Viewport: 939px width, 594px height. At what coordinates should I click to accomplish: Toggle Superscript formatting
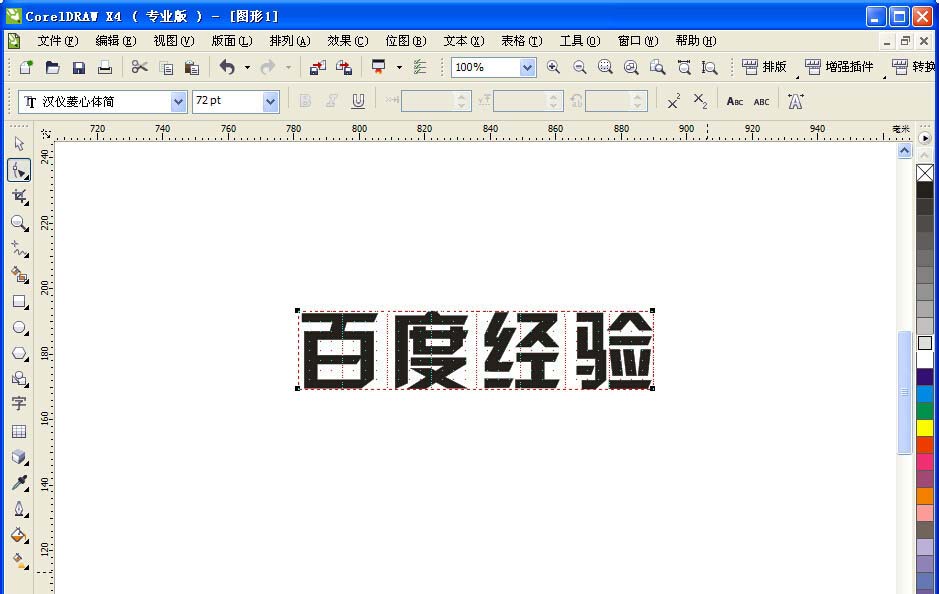673,101
